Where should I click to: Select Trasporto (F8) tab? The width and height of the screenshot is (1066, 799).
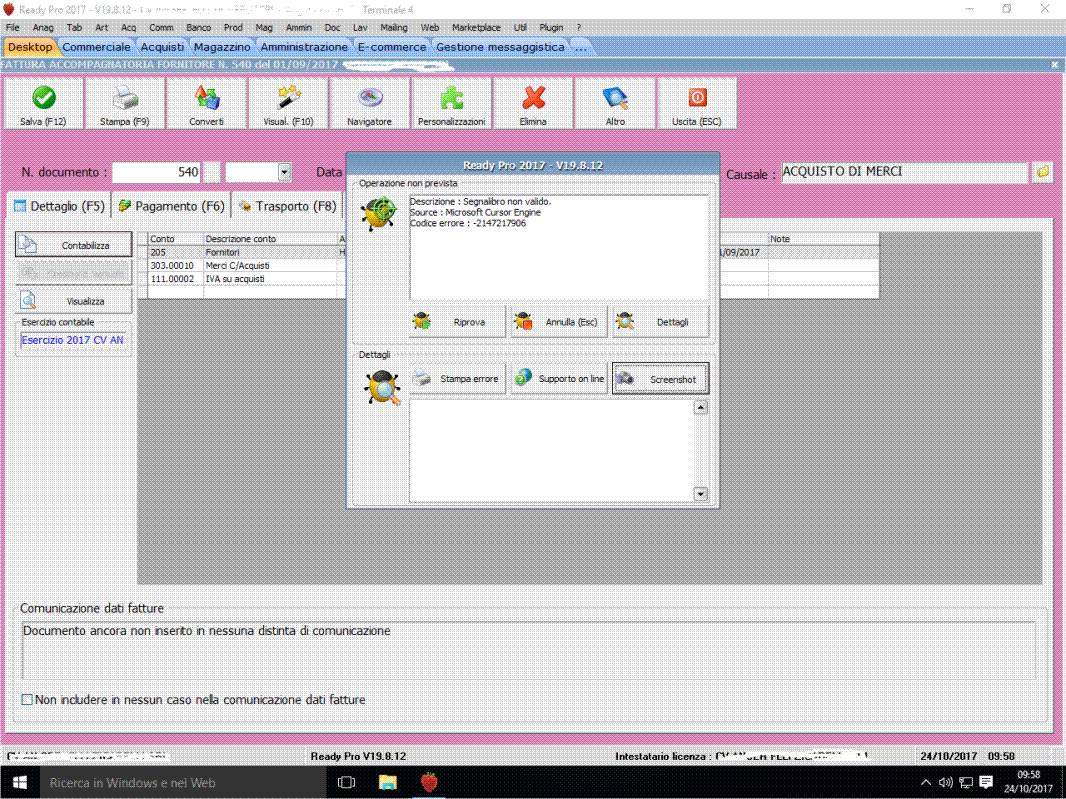288,206
